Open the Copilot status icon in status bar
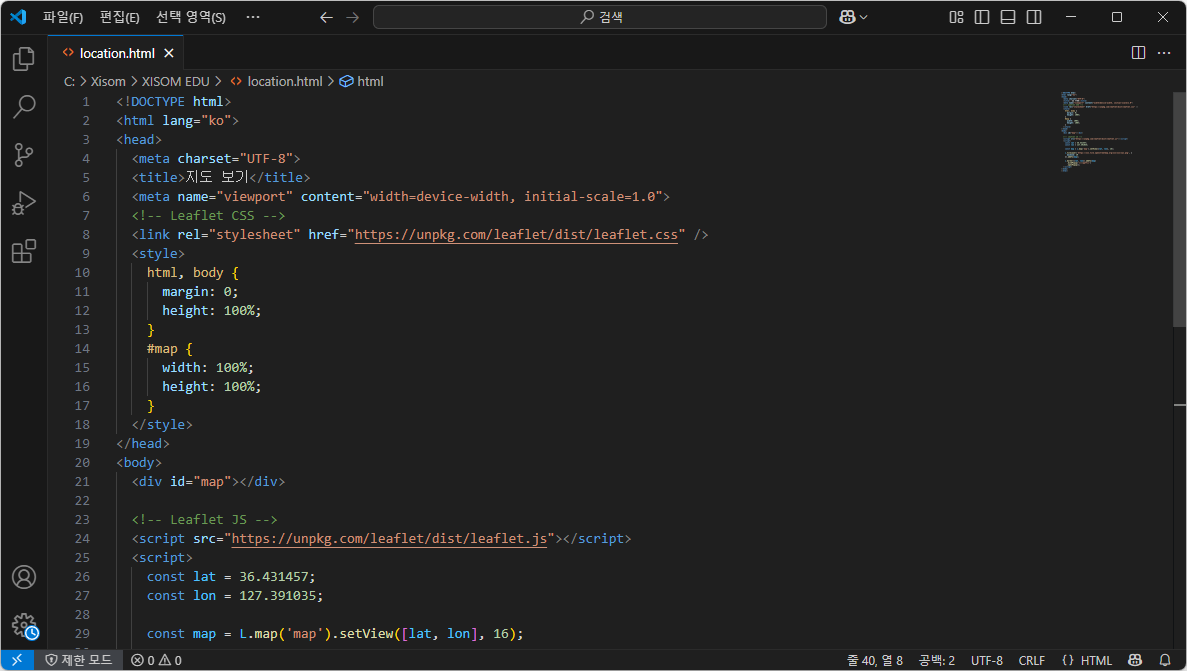Screen dimensions: 1187x671 point(1135,660)
